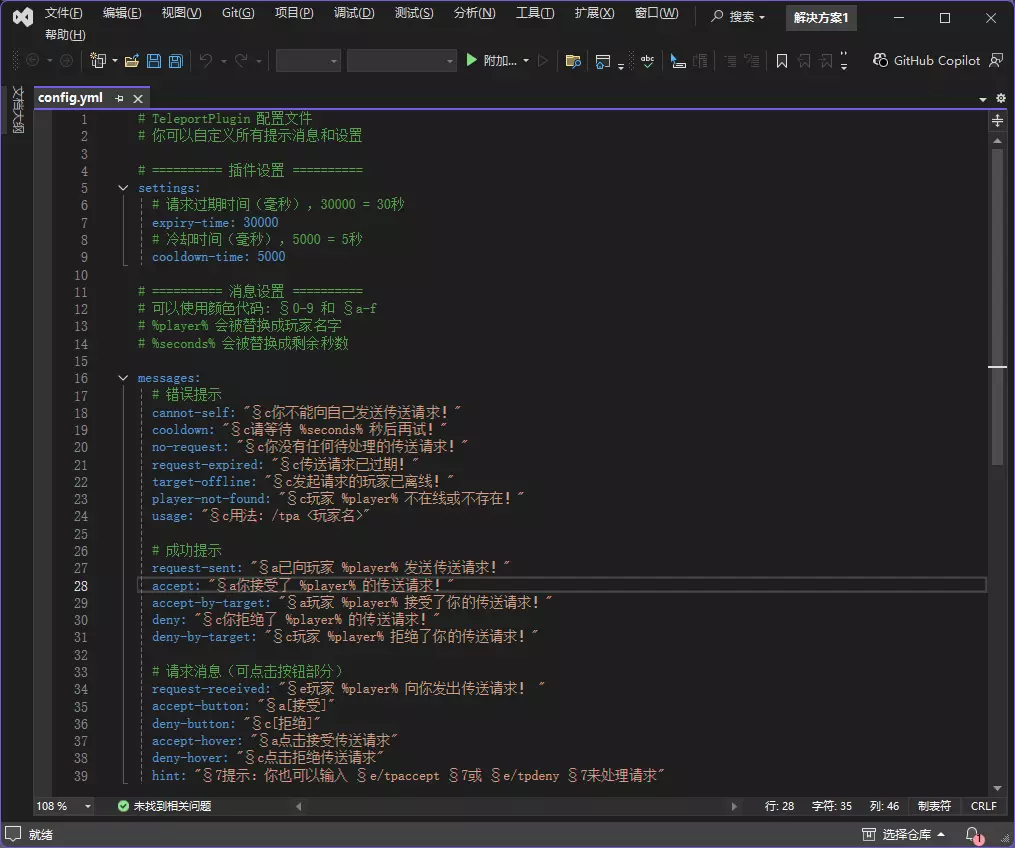Open the 文档大纲 side panel tab
The height and width of the screenshot is (848, 1015).
point(17,109)
